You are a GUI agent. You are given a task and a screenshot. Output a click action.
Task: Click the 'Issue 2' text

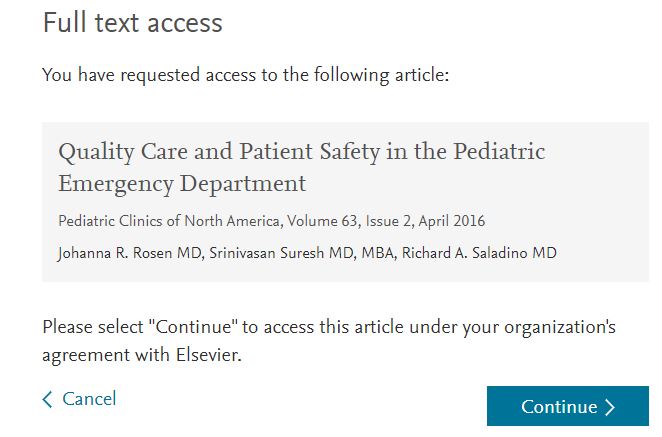click(x=388, y=221)
